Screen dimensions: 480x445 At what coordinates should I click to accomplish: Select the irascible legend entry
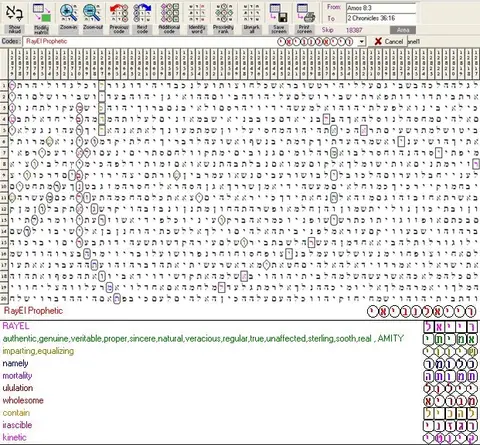coord(17,425)
